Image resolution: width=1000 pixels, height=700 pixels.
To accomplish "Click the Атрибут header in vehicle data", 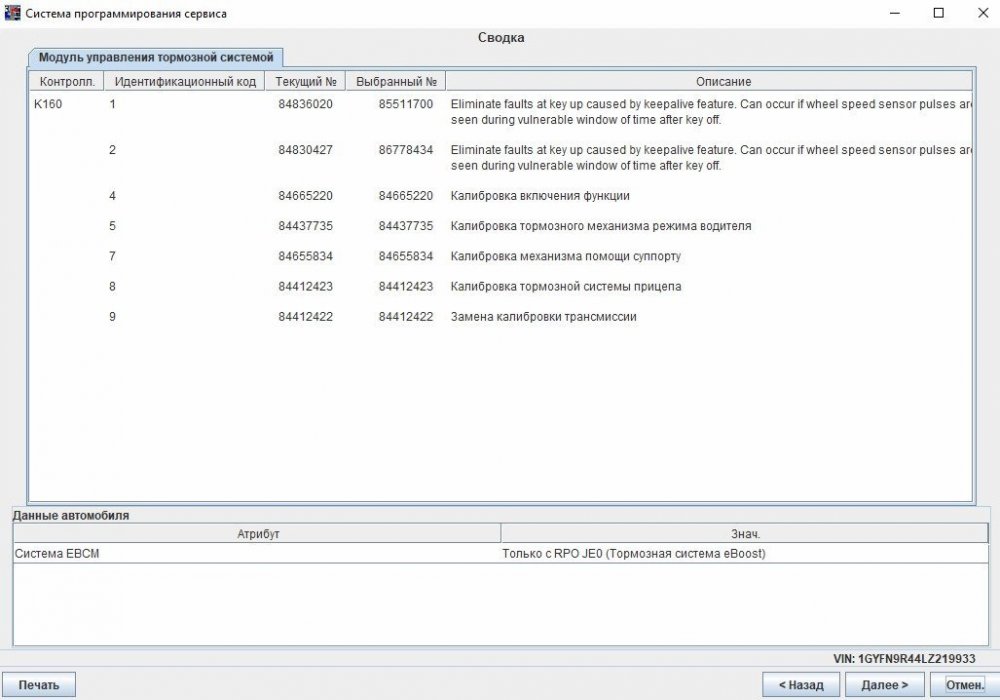I will point(257,534).
